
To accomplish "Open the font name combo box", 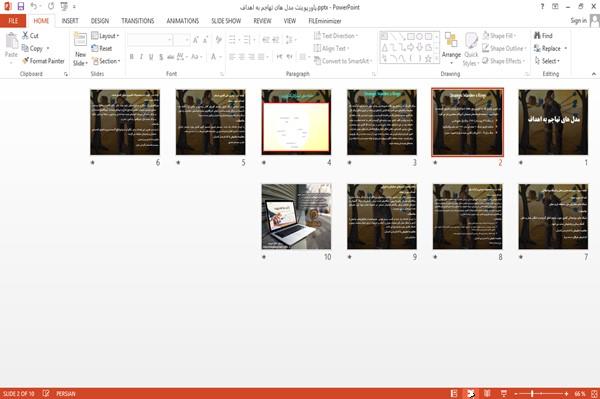I will click(150, 40).
